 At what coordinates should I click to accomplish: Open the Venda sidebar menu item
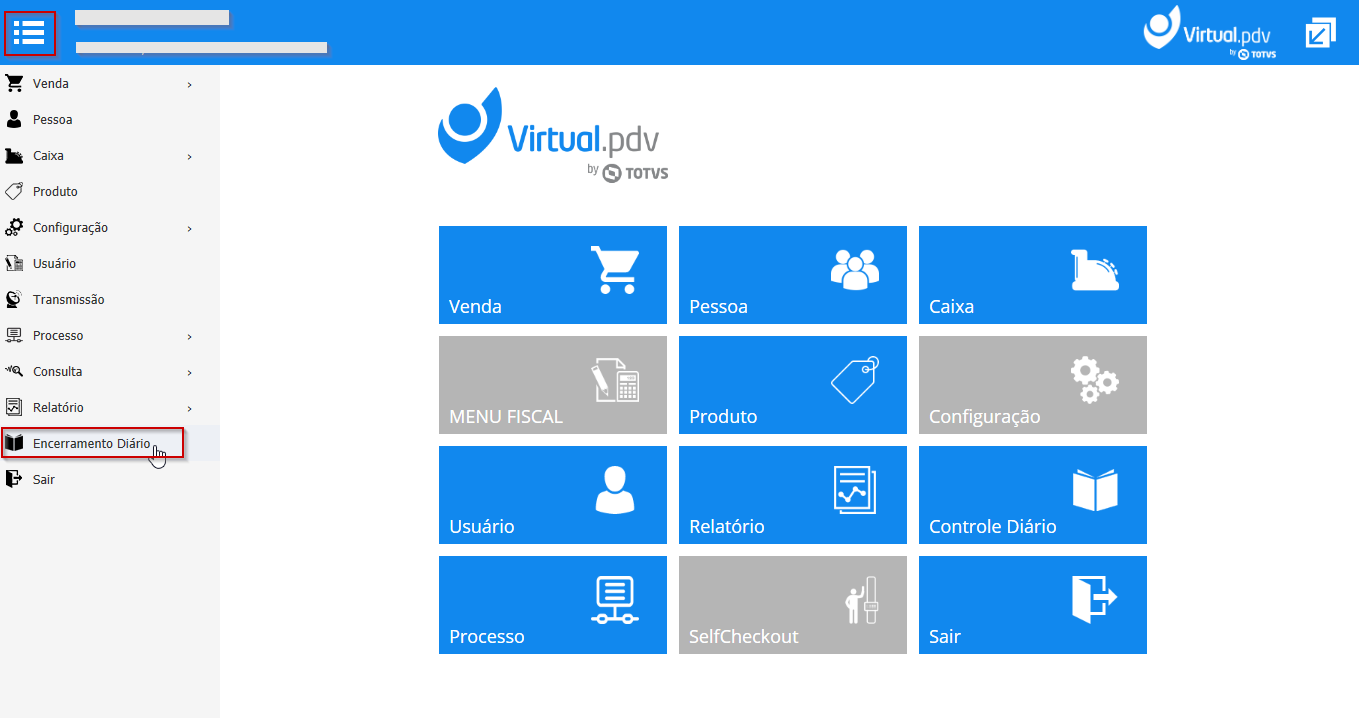pos(109,84)
